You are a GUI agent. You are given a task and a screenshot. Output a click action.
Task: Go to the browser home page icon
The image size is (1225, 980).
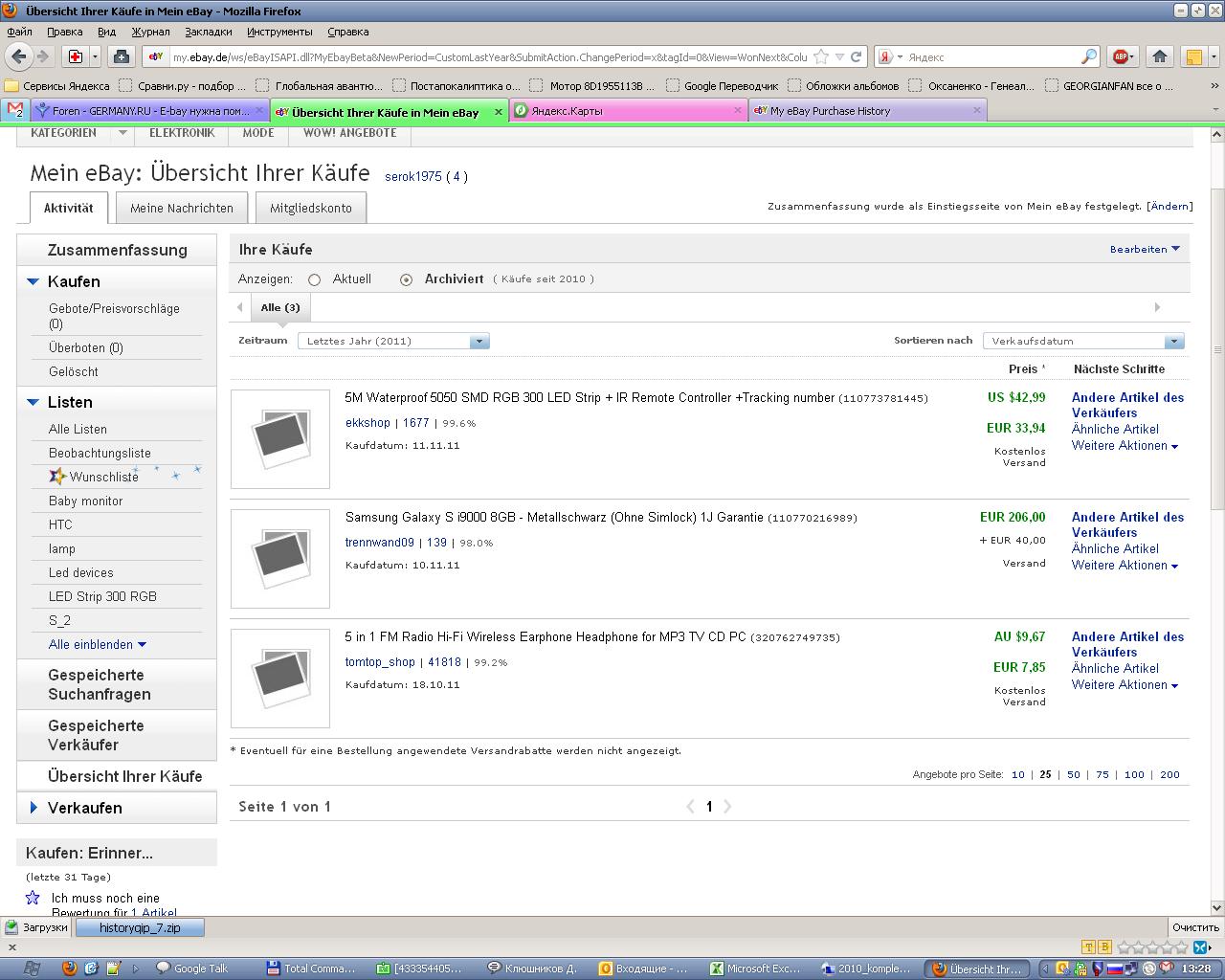point(1160,56)
